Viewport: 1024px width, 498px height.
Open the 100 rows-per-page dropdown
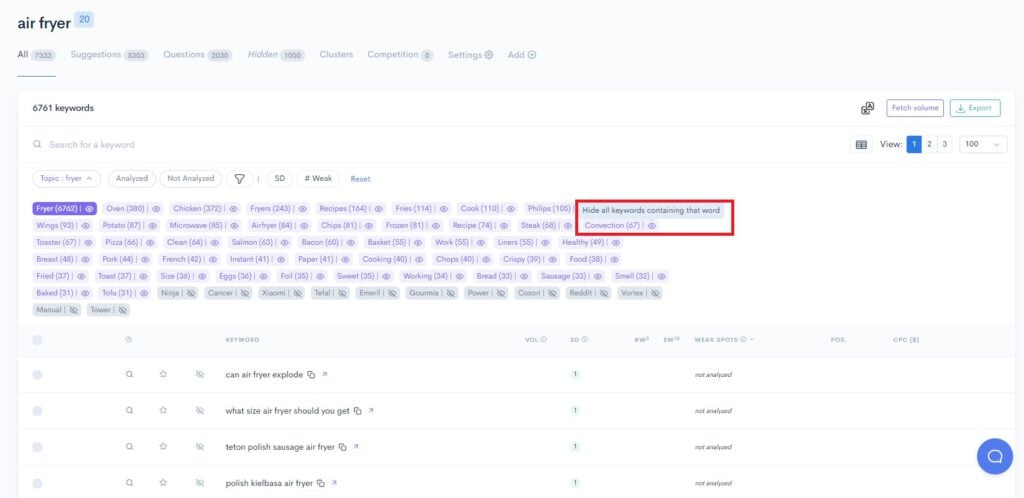click(x=983, y=145)
